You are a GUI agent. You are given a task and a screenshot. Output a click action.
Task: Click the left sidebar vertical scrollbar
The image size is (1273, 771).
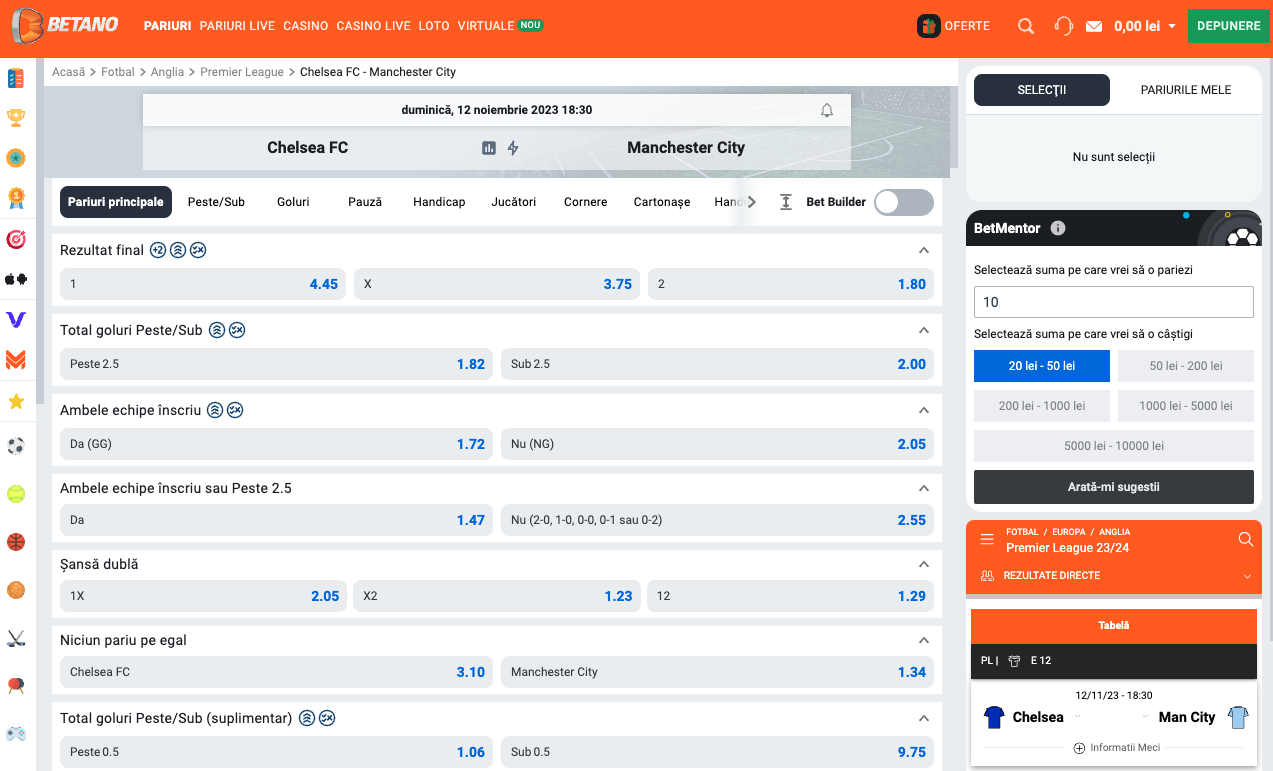(40, 230)
